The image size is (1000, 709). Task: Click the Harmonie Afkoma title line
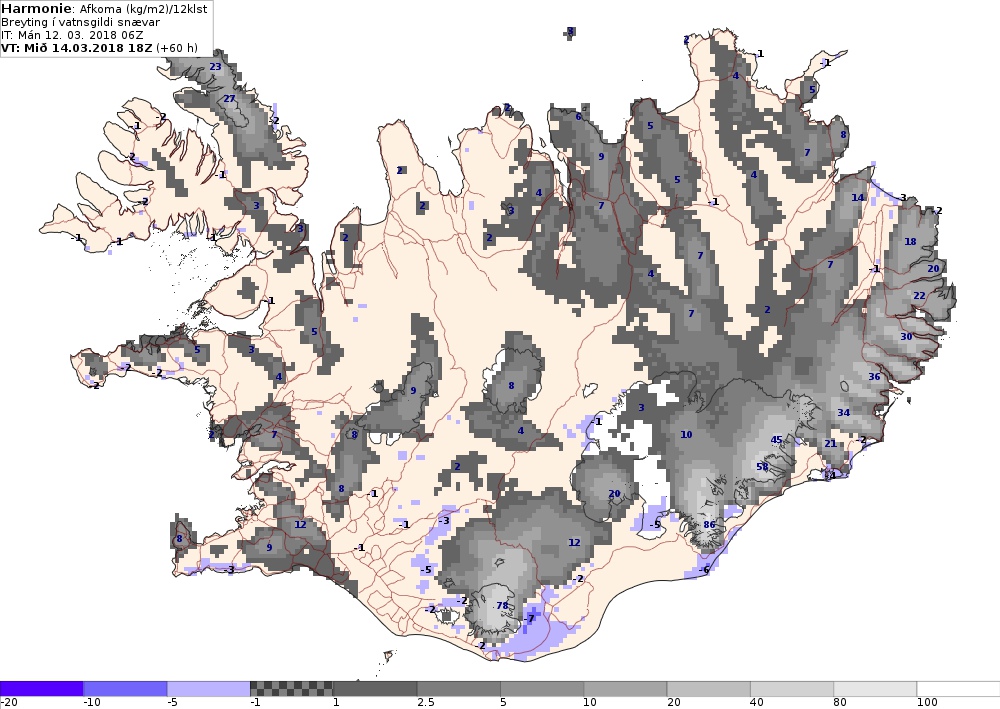[104, 9]
